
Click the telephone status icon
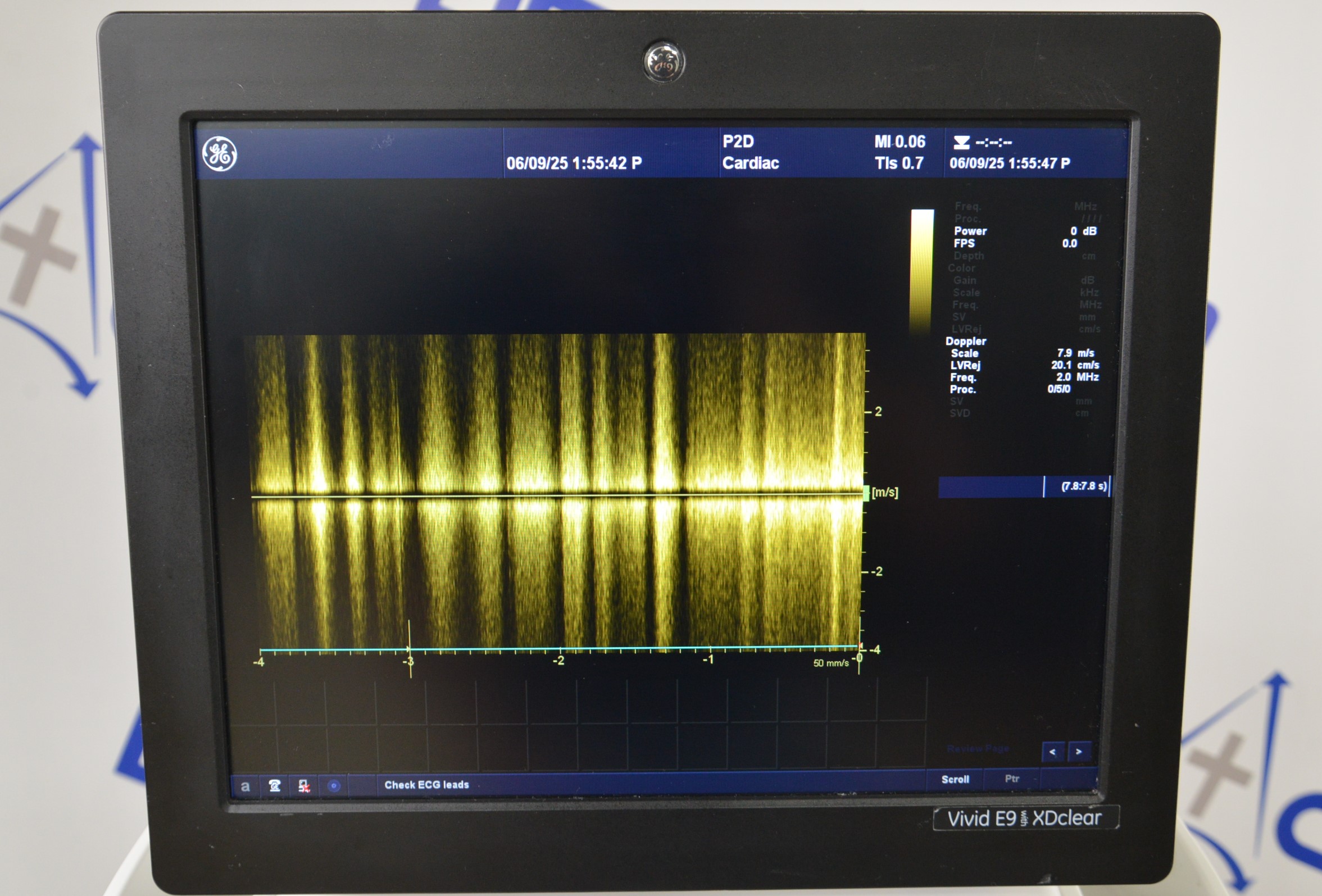(x=275, y=786)
